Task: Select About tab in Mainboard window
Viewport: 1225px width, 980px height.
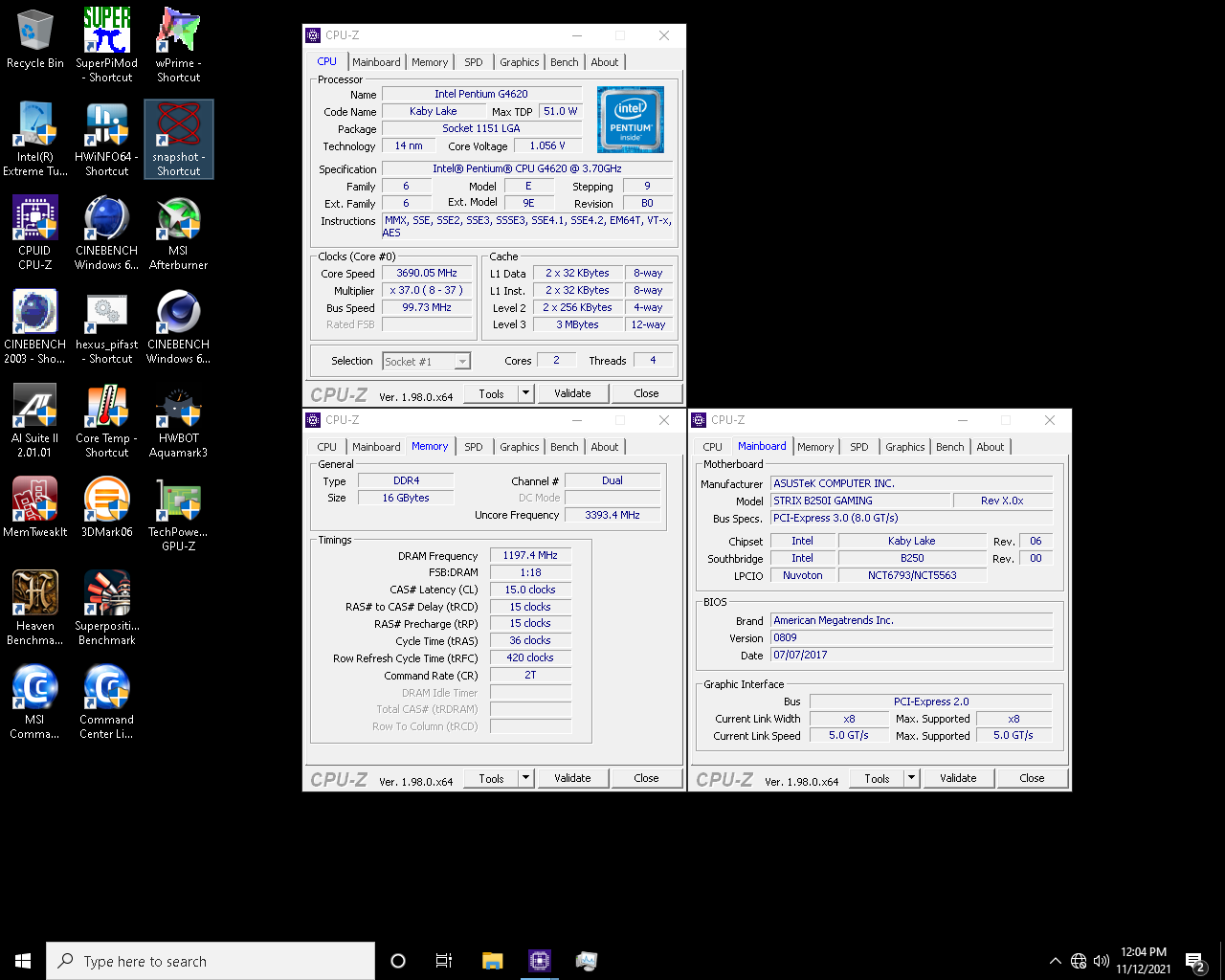Action: pos(991,447)
